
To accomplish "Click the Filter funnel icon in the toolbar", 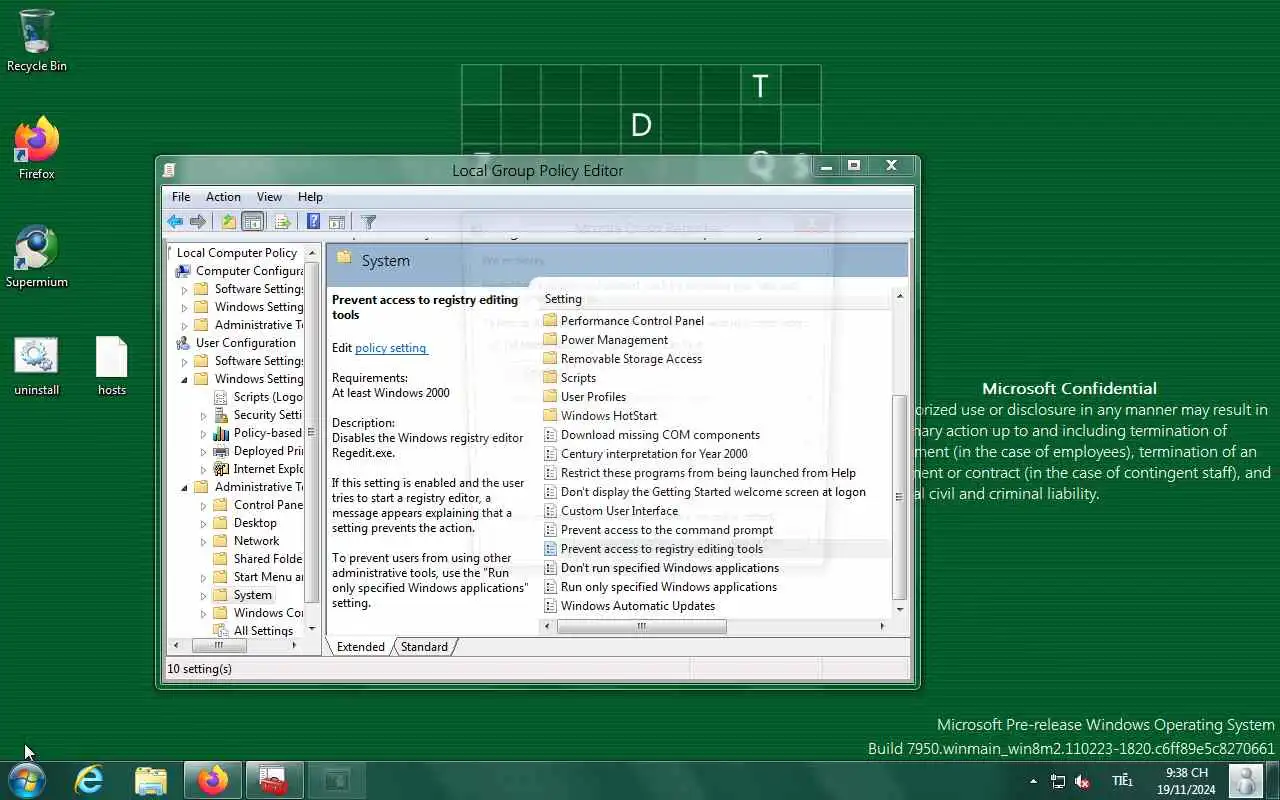I will click(368, 222).
